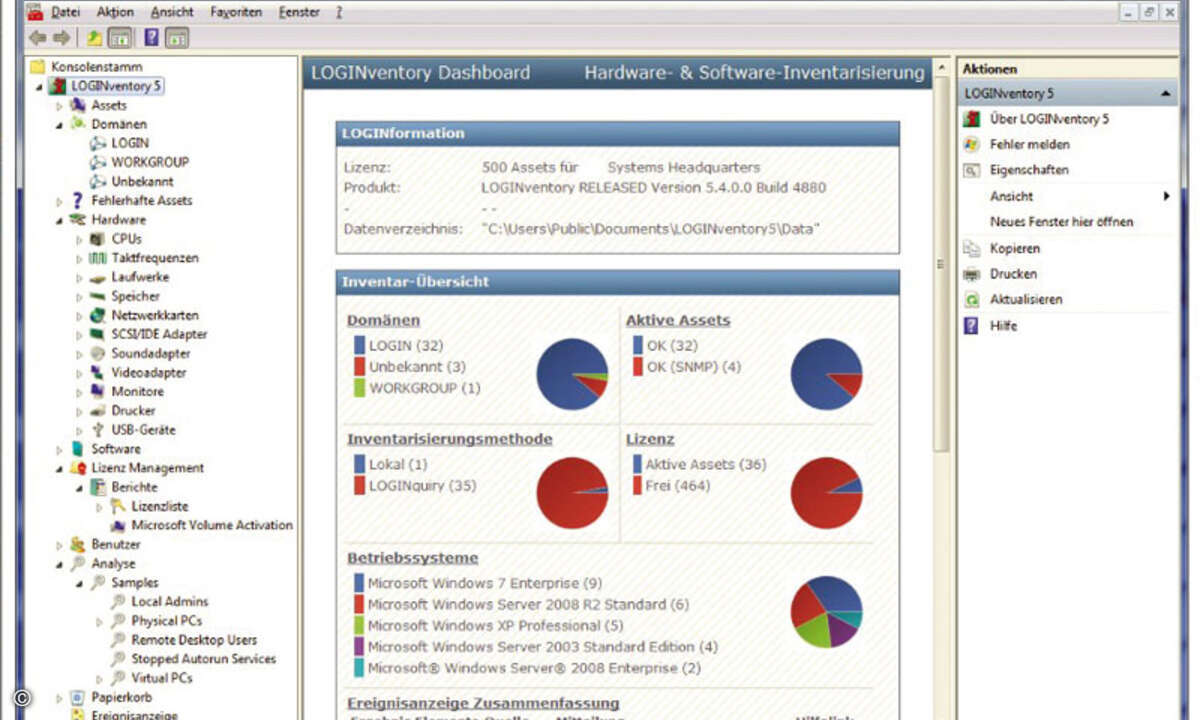Expand the Physical PCs node
This screenshot has height=720, width=1200.
(99, 621)
